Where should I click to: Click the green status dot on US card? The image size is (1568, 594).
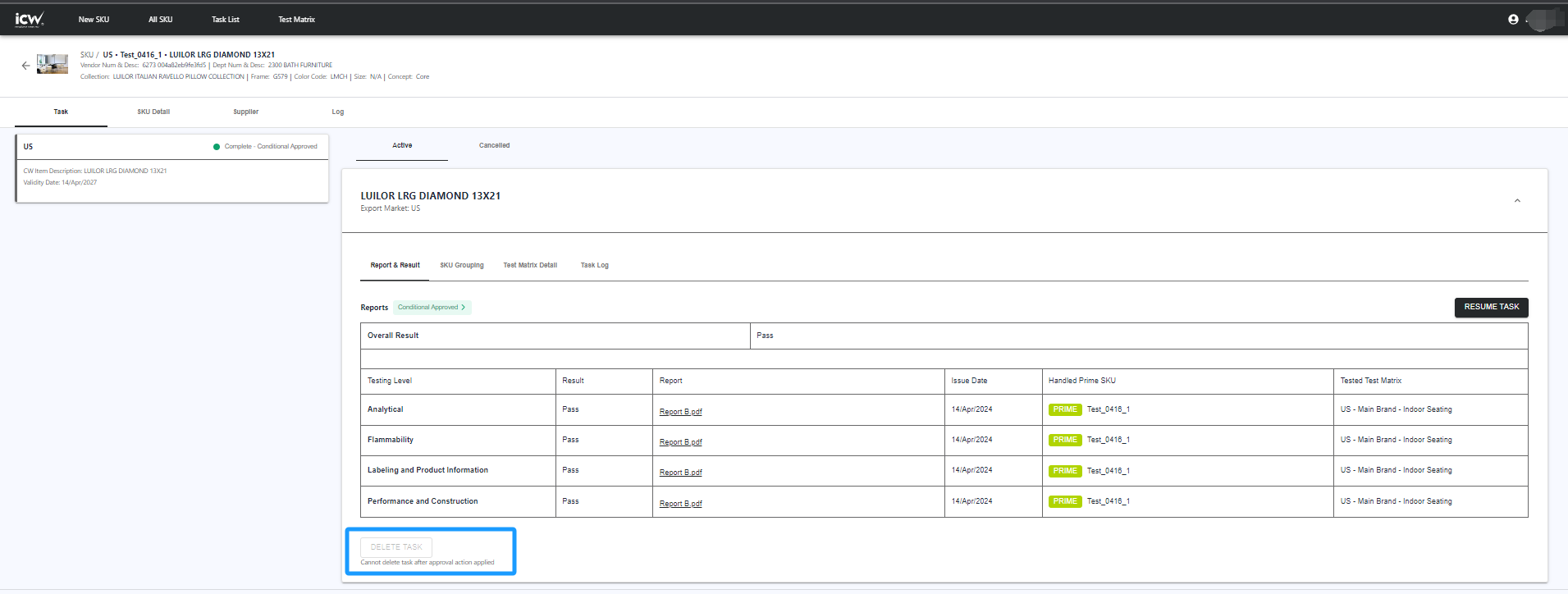point(217,147)
